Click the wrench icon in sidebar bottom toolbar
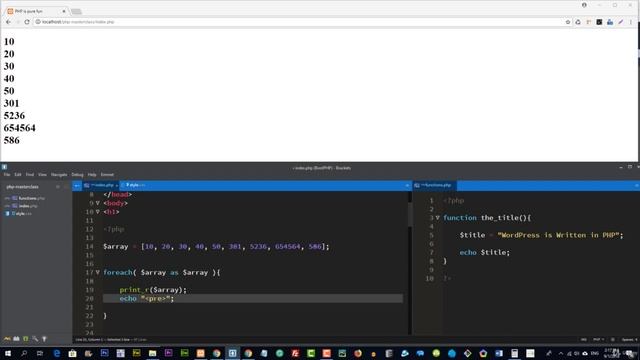The image size is (640, 360). (x=35, y=339)
